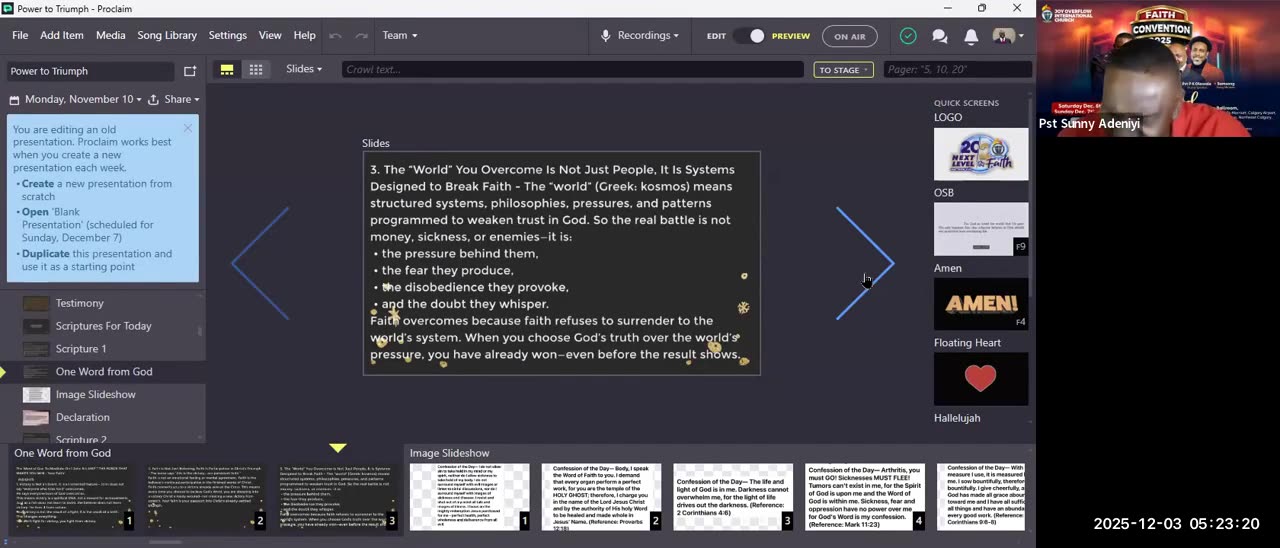The height and width of the screenshot is (548, 1280).
Task: Open the Media menu
Action: coord(111,35)
